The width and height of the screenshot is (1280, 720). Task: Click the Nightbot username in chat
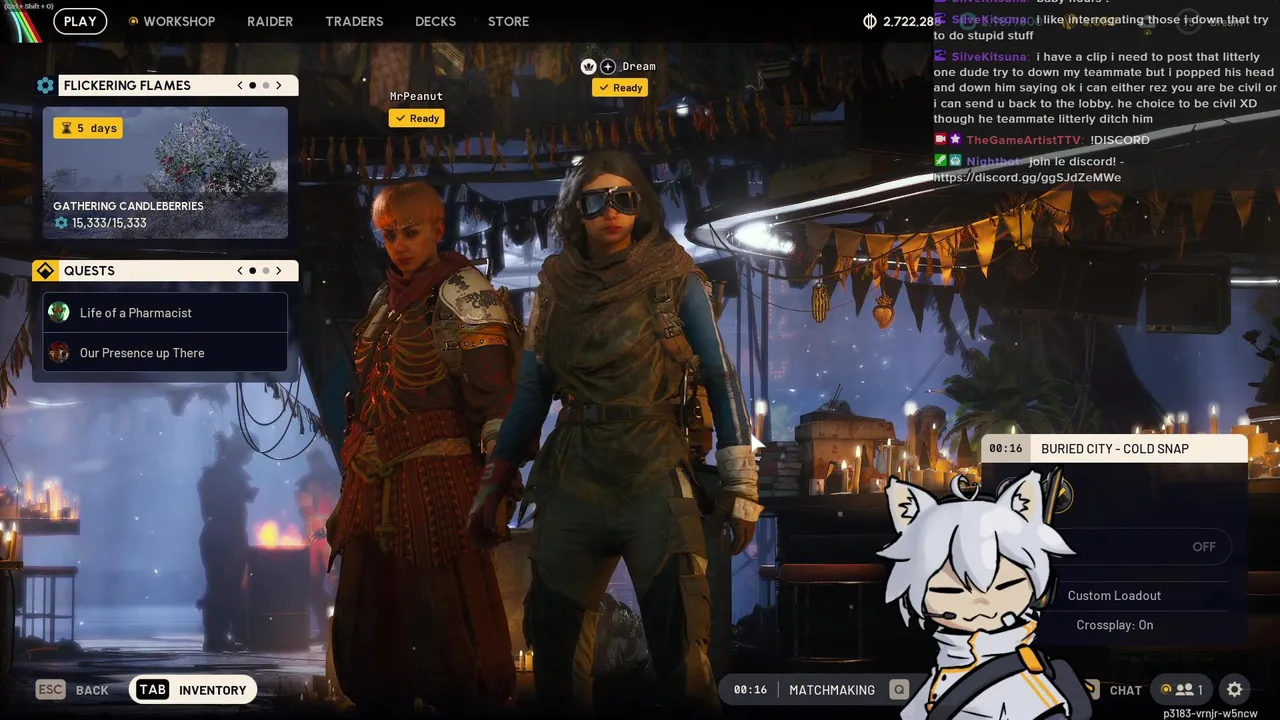[993, 161]
